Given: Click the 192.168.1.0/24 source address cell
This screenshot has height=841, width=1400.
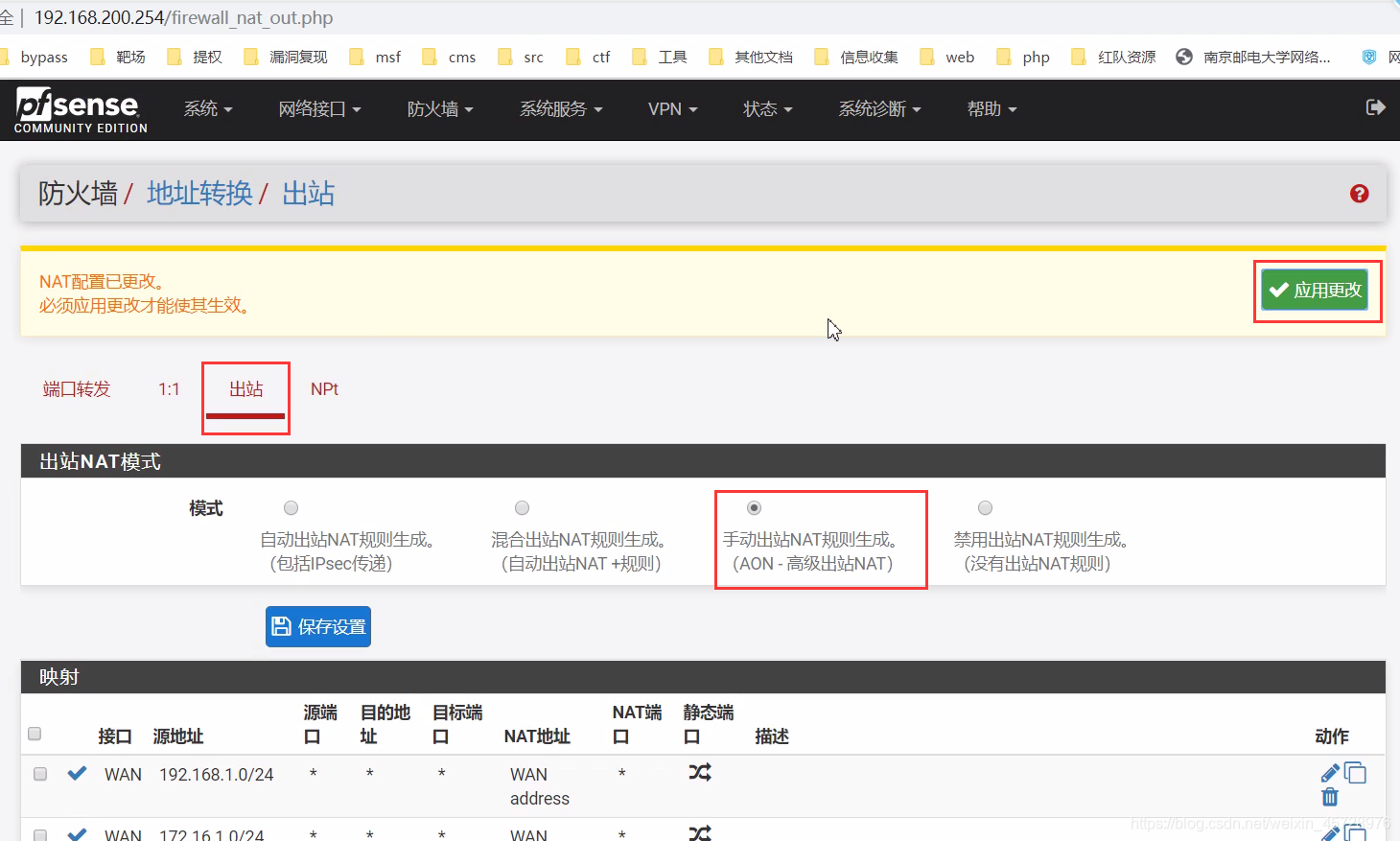Looking at the screenshot, I should click(217, 774).
